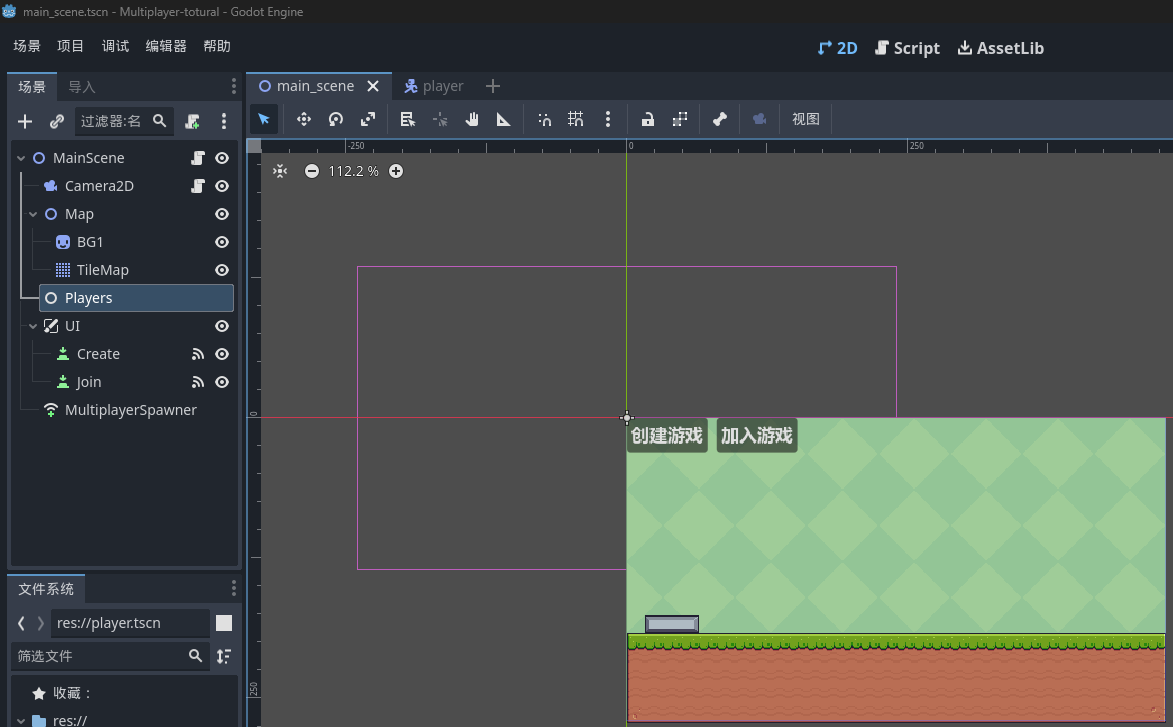Collapse the Map node in scene tree
Viewport: 1173px width, 727px height.
coord(34,214)
